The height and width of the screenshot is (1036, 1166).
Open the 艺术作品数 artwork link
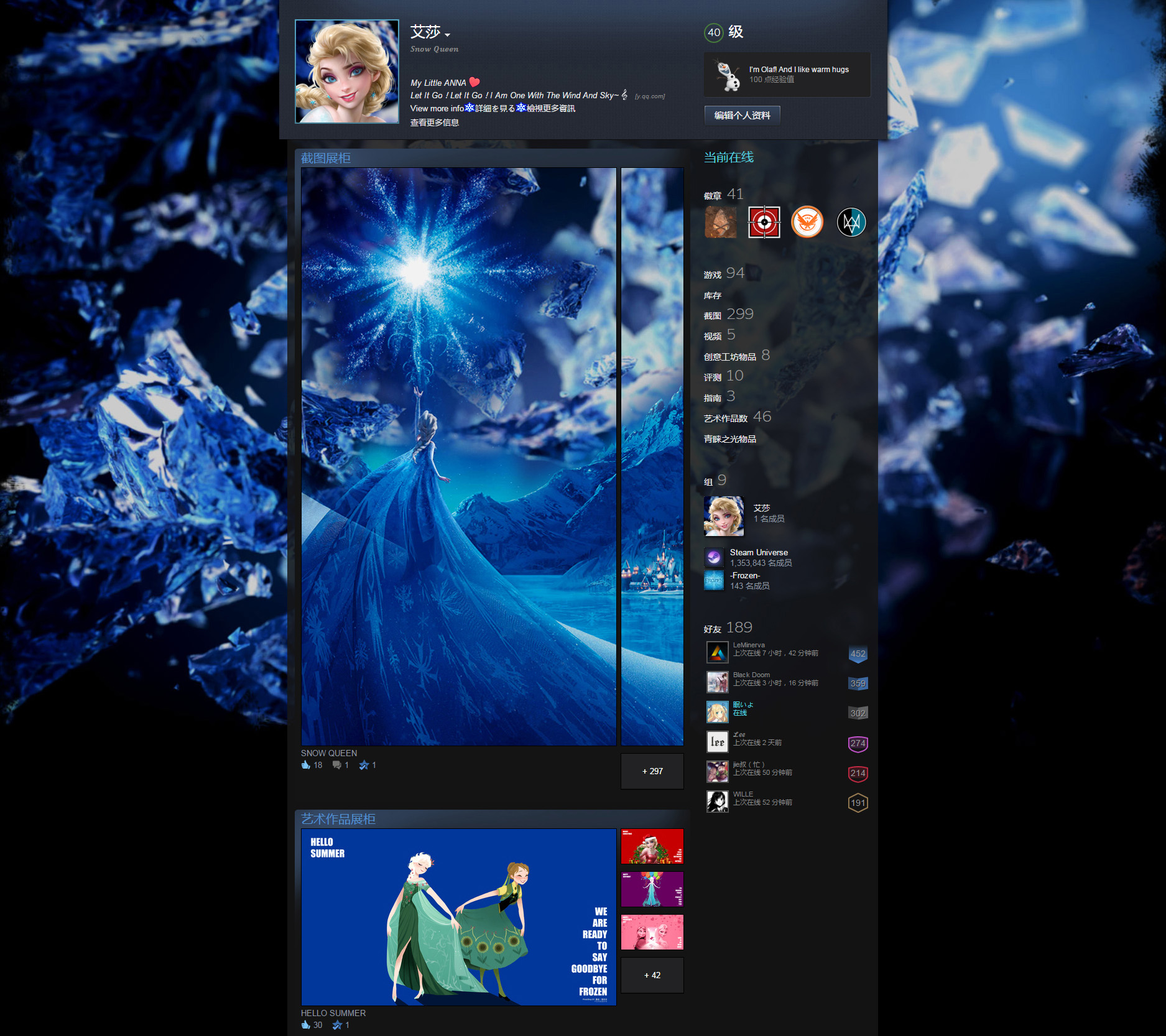738,417
